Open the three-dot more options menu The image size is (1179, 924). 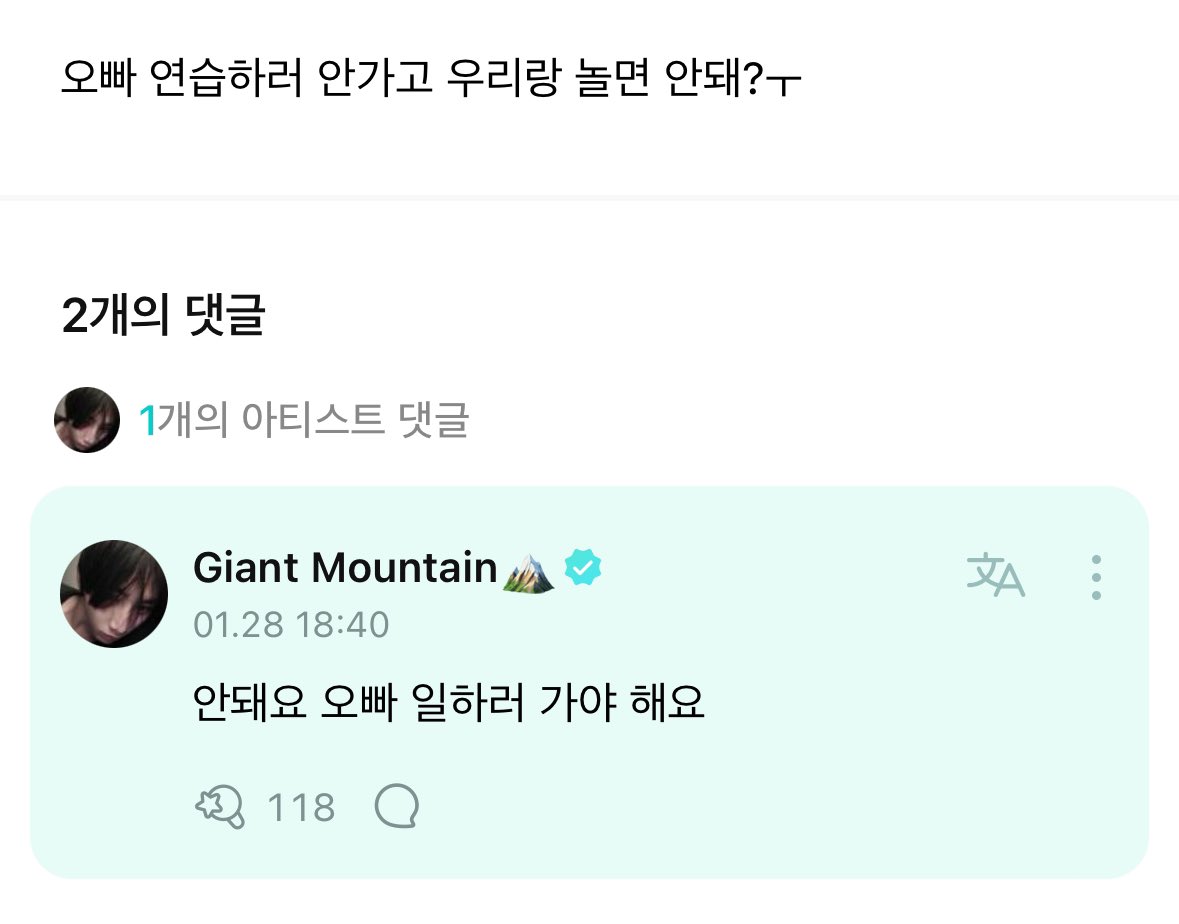coord(1096,576)
